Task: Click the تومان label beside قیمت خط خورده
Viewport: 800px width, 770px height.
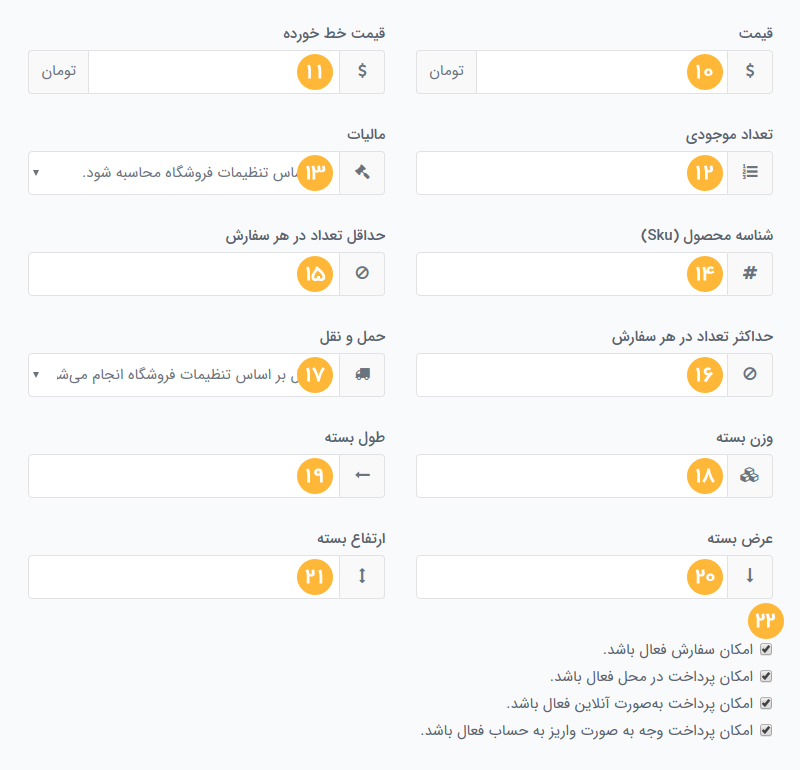Action: pos(59,72)
